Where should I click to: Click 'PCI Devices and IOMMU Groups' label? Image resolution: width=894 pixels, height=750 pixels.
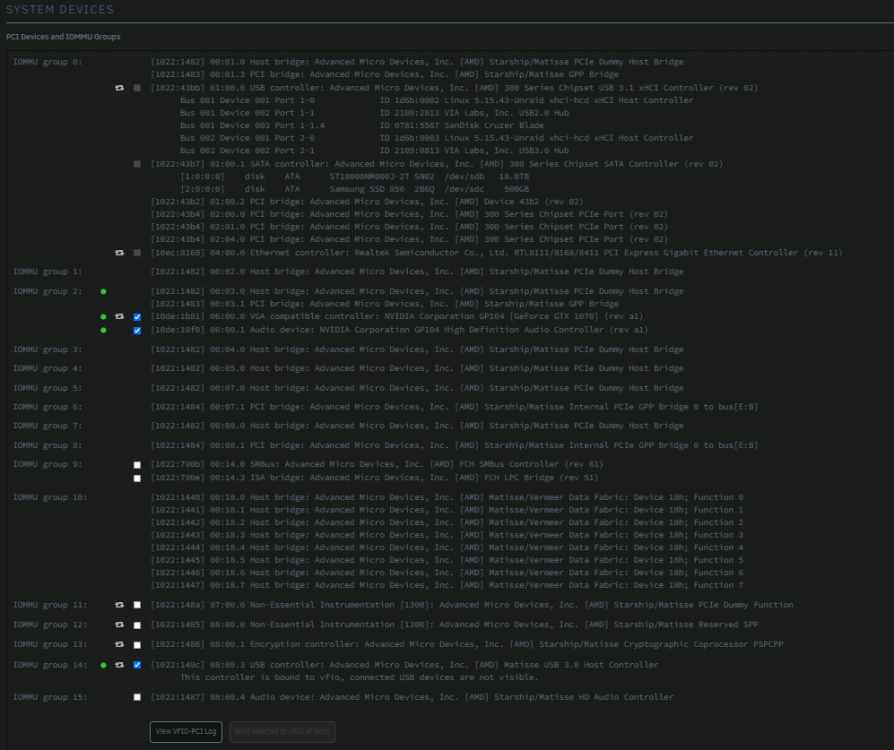63,37
